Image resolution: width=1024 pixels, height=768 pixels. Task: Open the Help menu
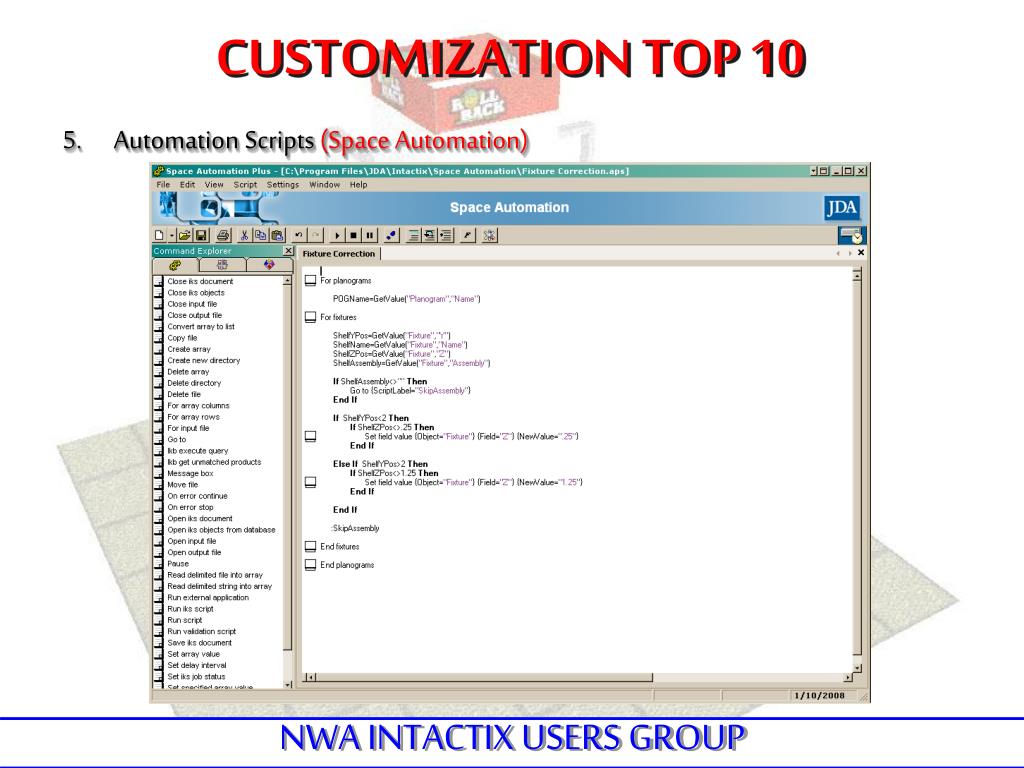pos(359,185)
